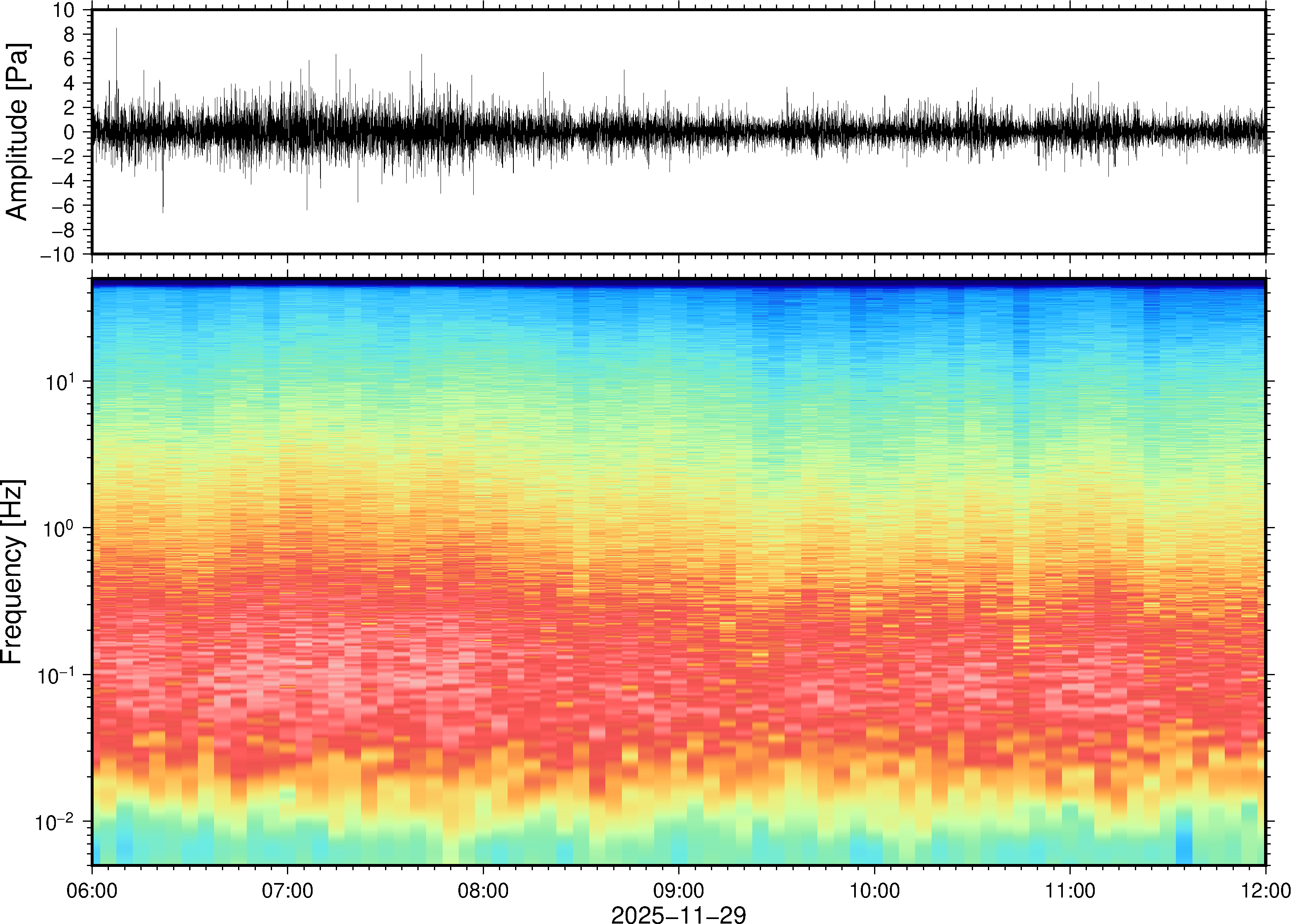Click the 11:00 time axis label

(x=1070, y=890)
